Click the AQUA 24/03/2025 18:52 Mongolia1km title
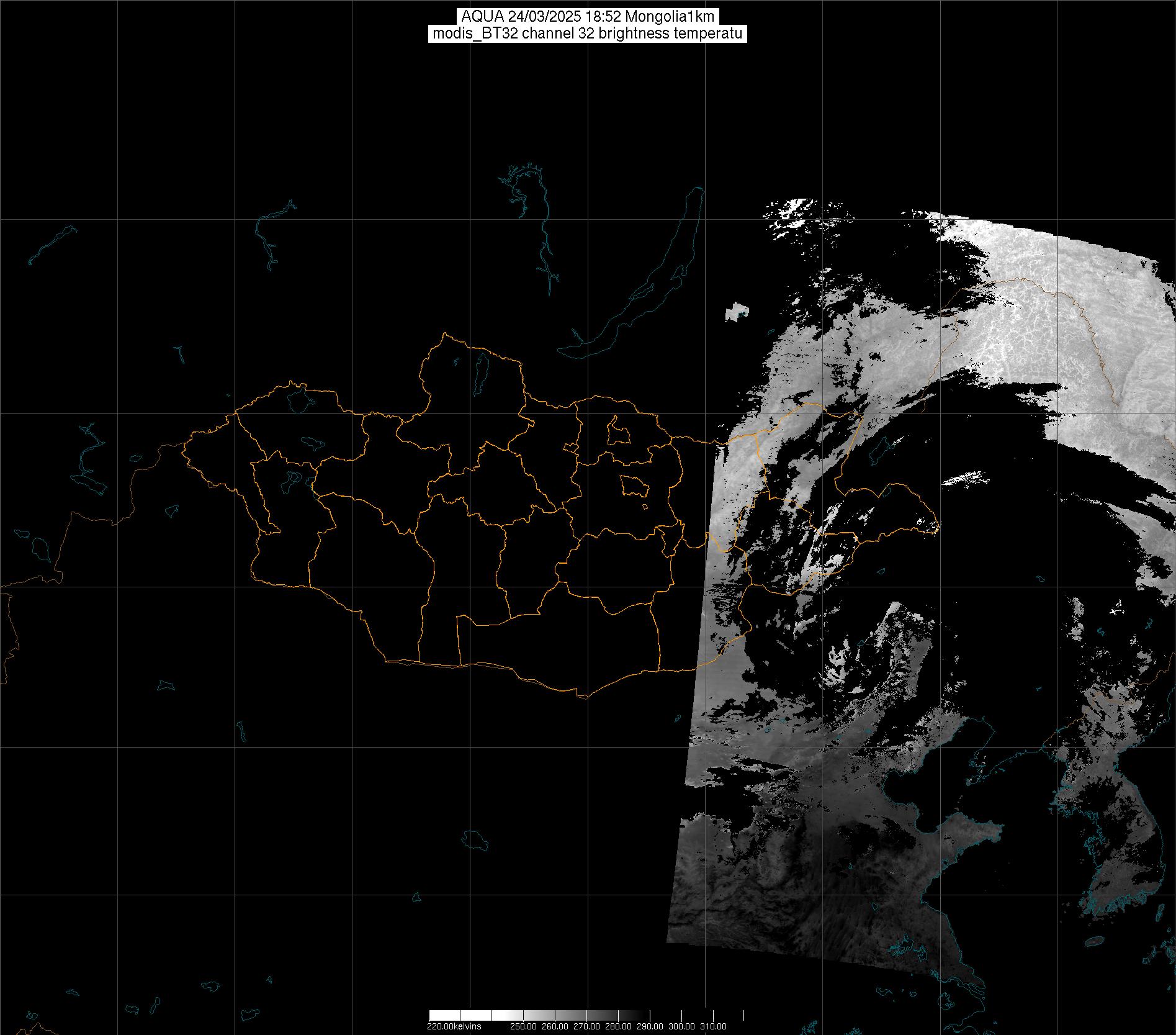Screen dimensions: 1176x1035 coord(588,17)
